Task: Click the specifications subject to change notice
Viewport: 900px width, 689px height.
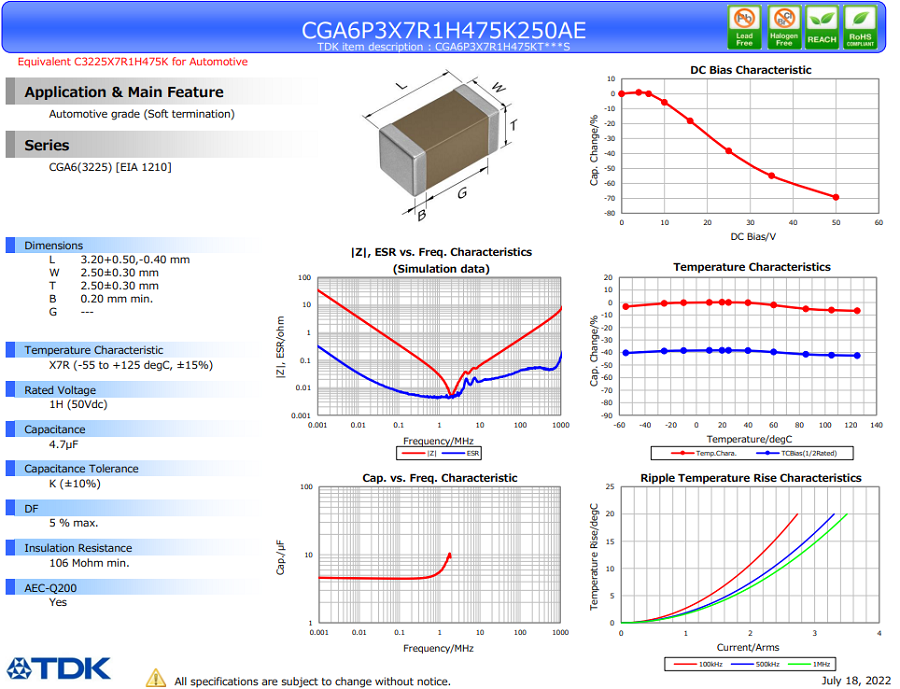Action: tap(312, 682)
